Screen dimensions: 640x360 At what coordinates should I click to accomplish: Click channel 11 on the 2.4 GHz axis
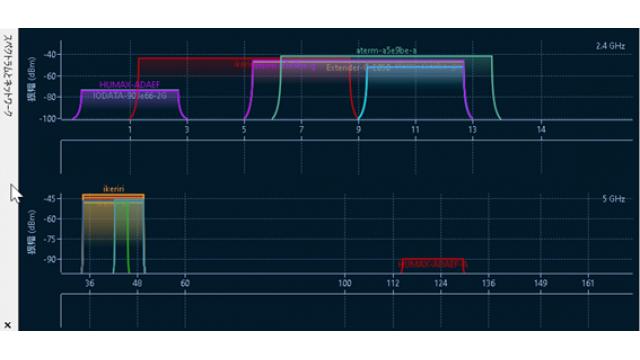tap(415, 130)
